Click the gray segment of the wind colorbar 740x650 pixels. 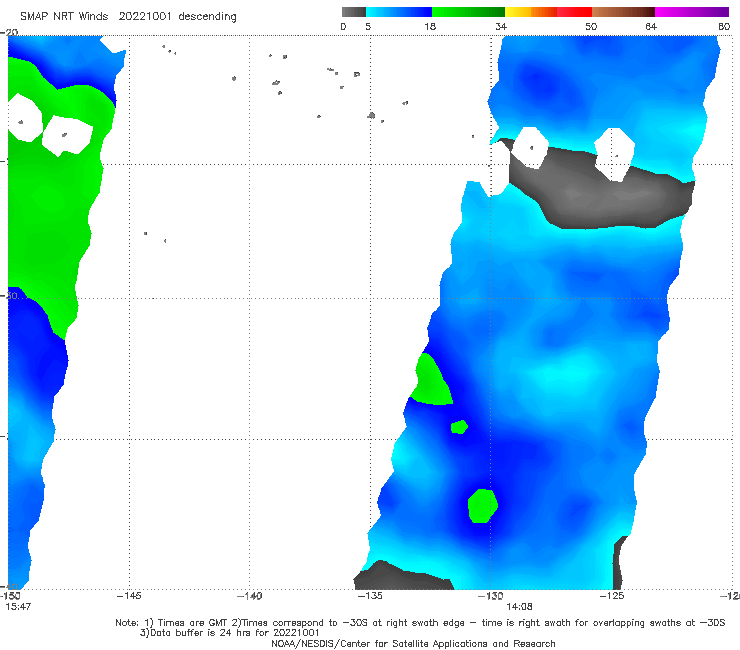click(x=354, y=12)
